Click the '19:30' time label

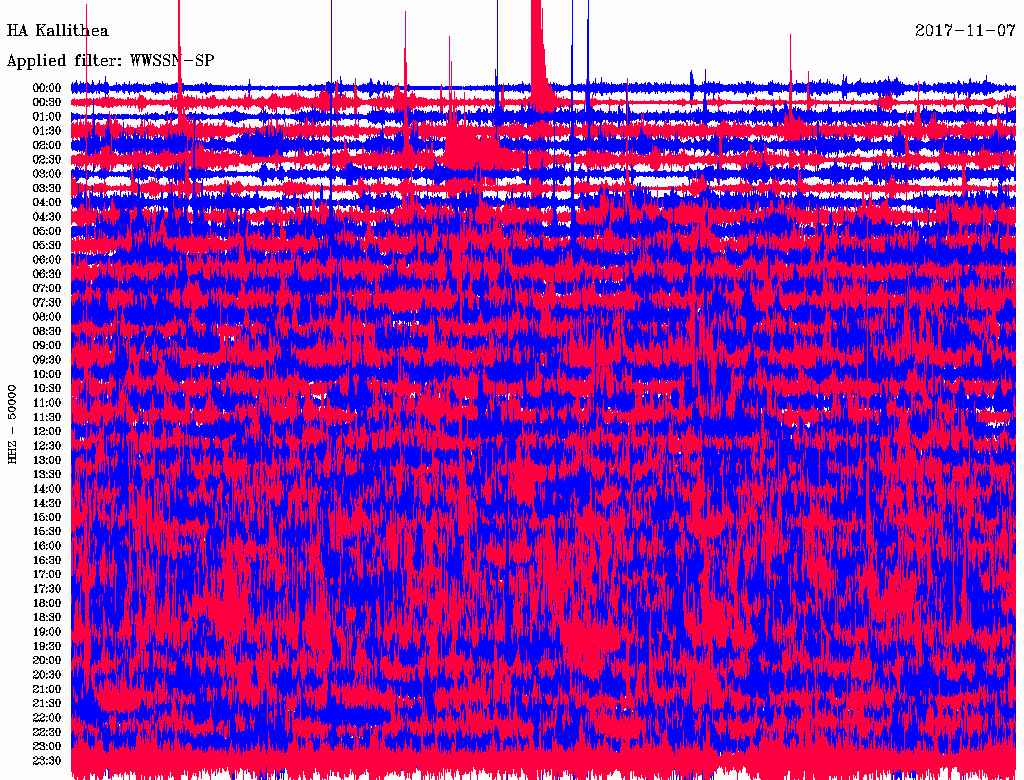[x=47, y=646]
